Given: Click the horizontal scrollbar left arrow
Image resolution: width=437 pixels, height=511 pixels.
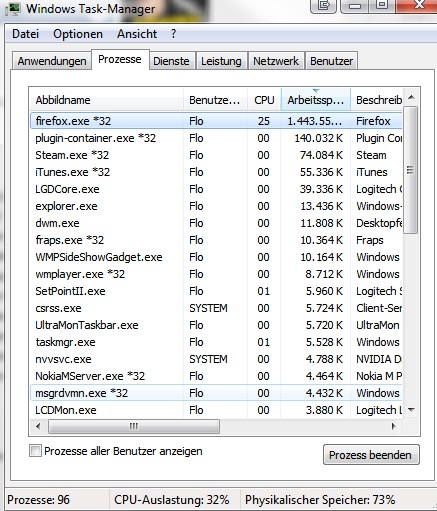Looking at the screenshot, I should [x=38, y=426].
